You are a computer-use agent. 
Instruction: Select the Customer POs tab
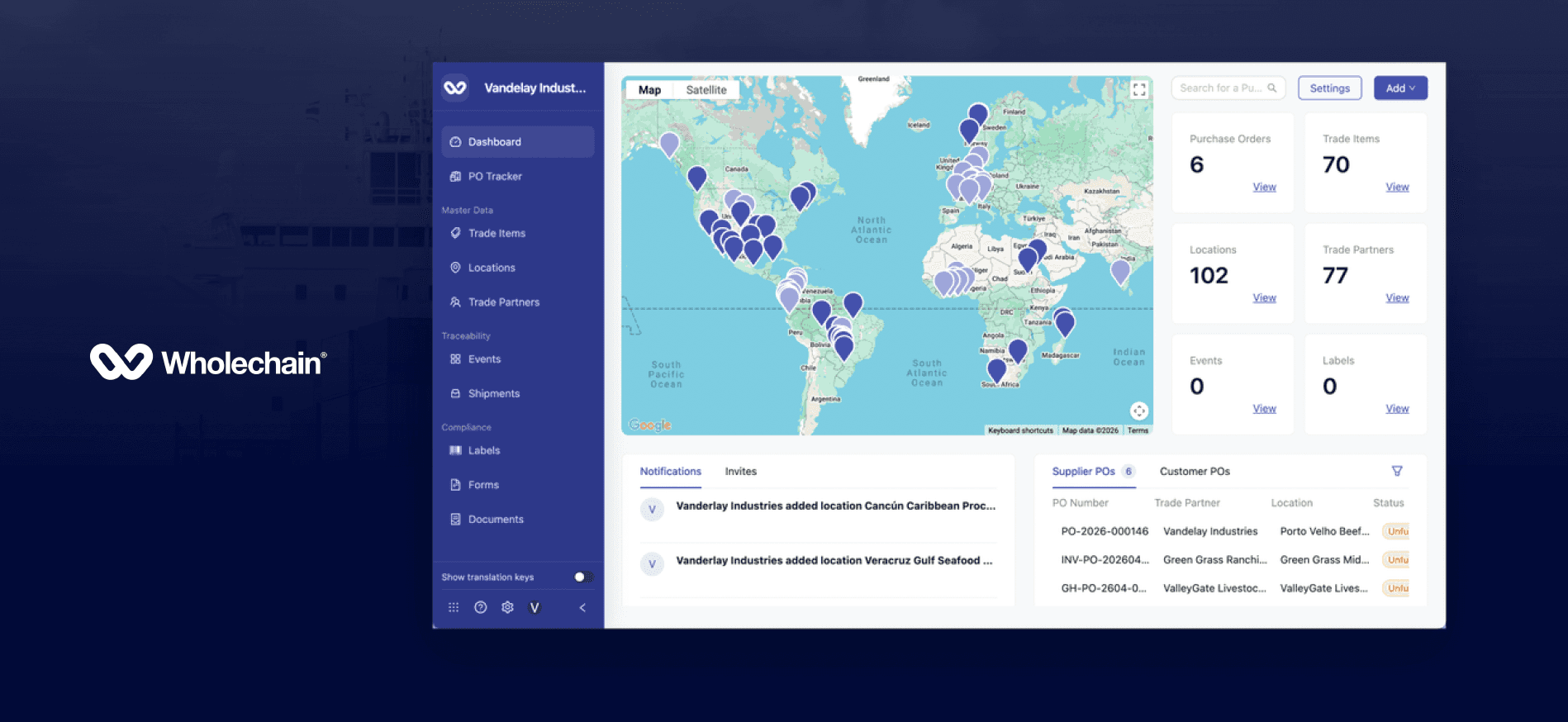pos(1195,471)
